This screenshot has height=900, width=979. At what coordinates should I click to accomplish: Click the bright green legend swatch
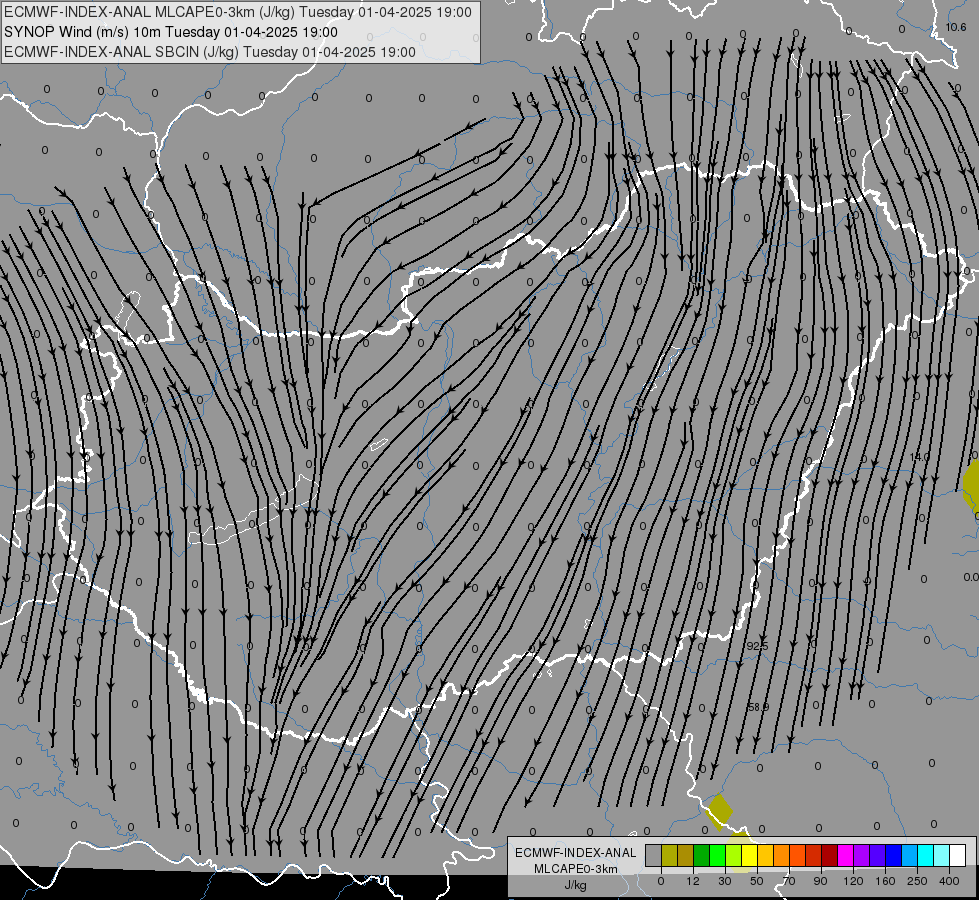click(718, 856)
